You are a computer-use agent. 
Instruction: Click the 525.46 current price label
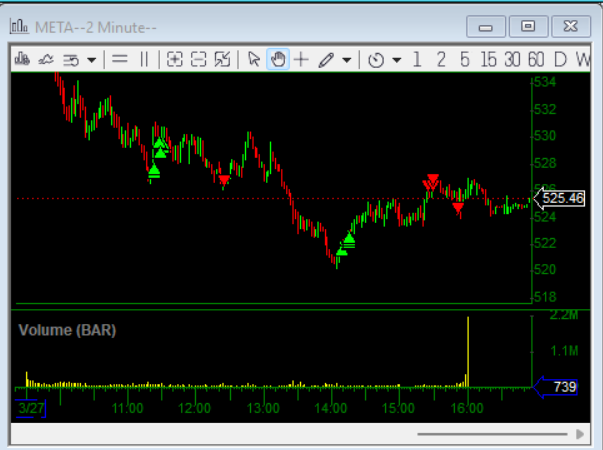point(563,198)
